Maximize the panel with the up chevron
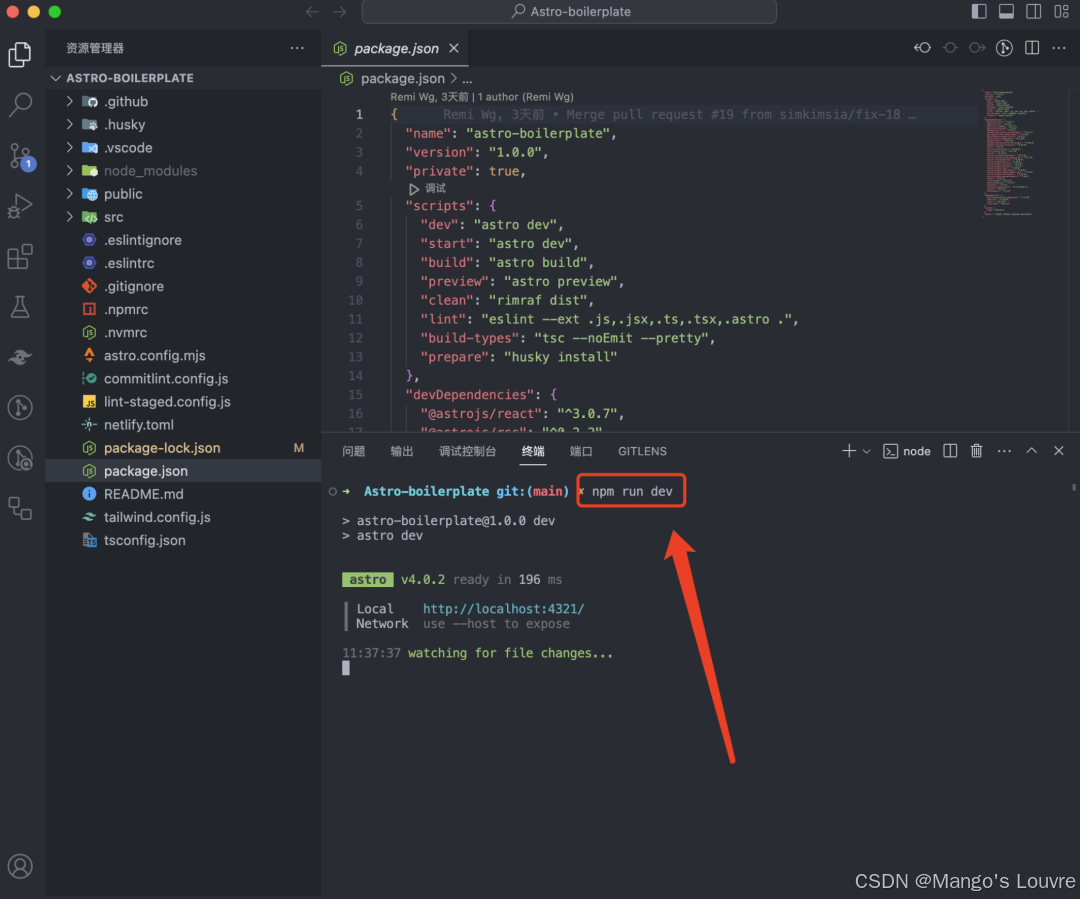The width and height of the screenshot is (1080, 899). point(1032,451)
